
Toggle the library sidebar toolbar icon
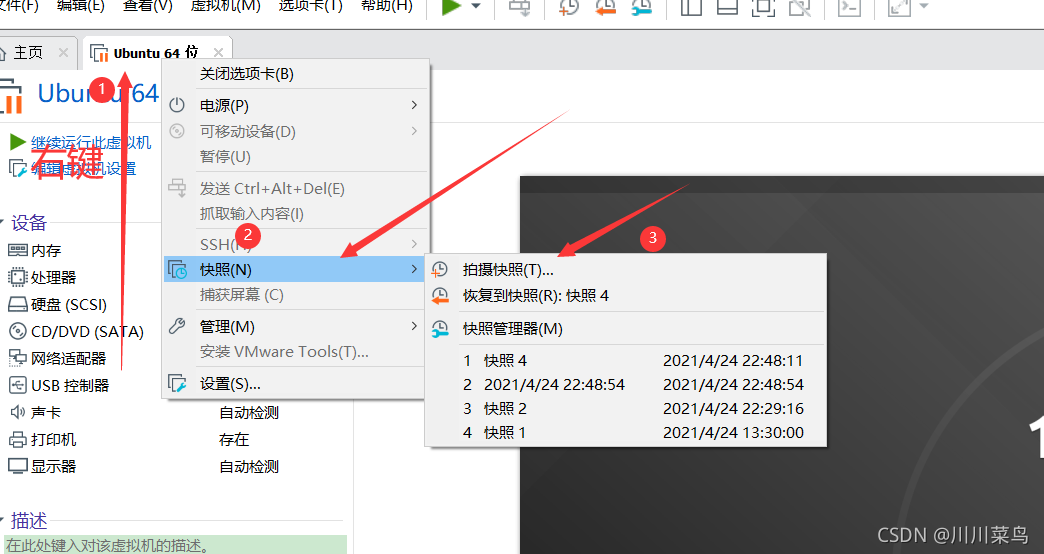click(691, 7)
